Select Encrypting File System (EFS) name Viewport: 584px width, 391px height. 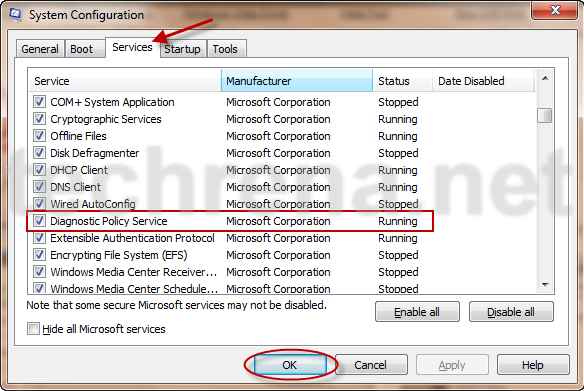click(119, 255)
